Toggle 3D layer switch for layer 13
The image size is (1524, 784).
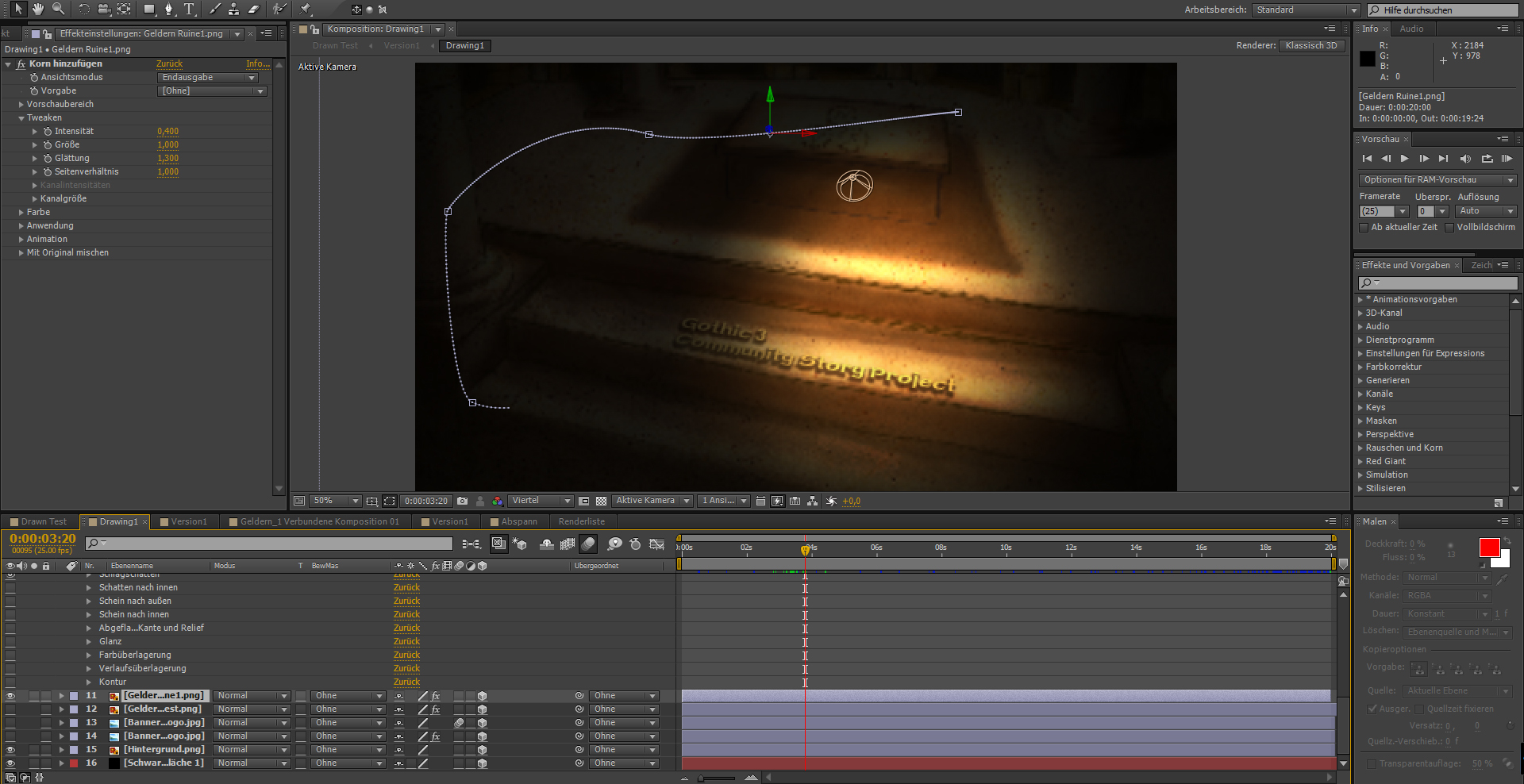482,723
